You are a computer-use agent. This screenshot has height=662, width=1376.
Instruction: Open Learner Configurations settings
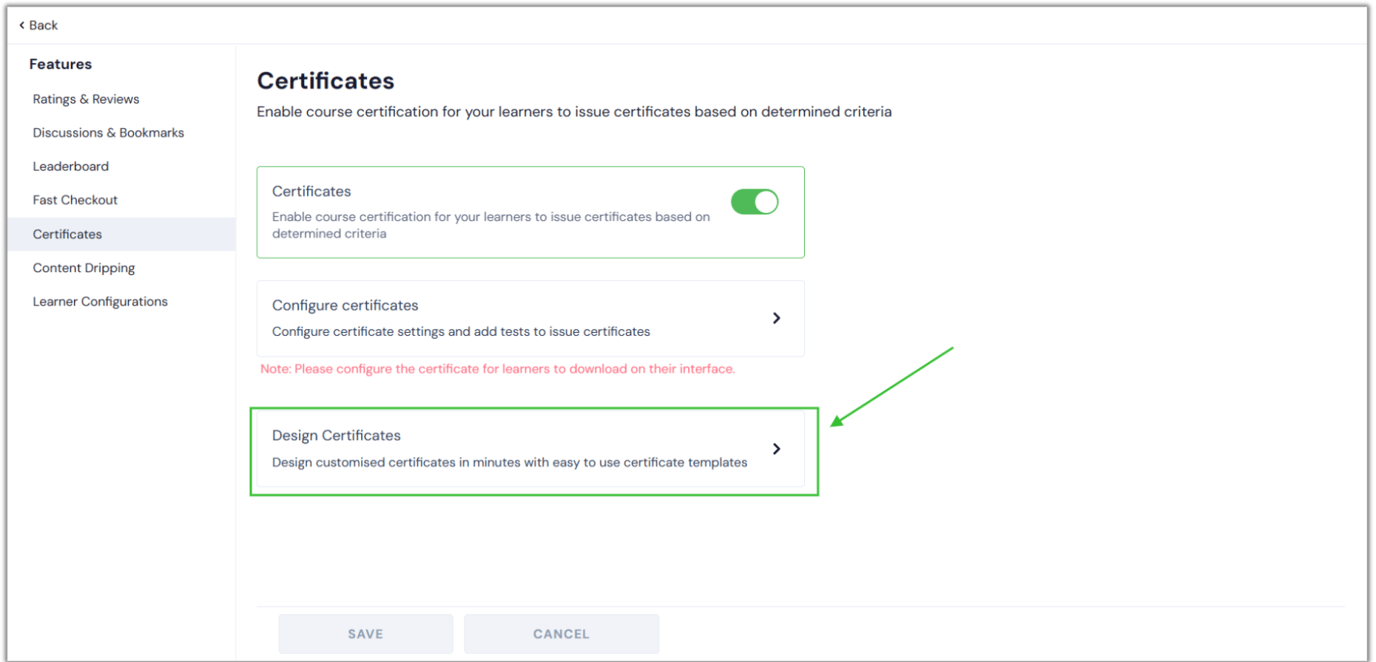click(100, 301)
